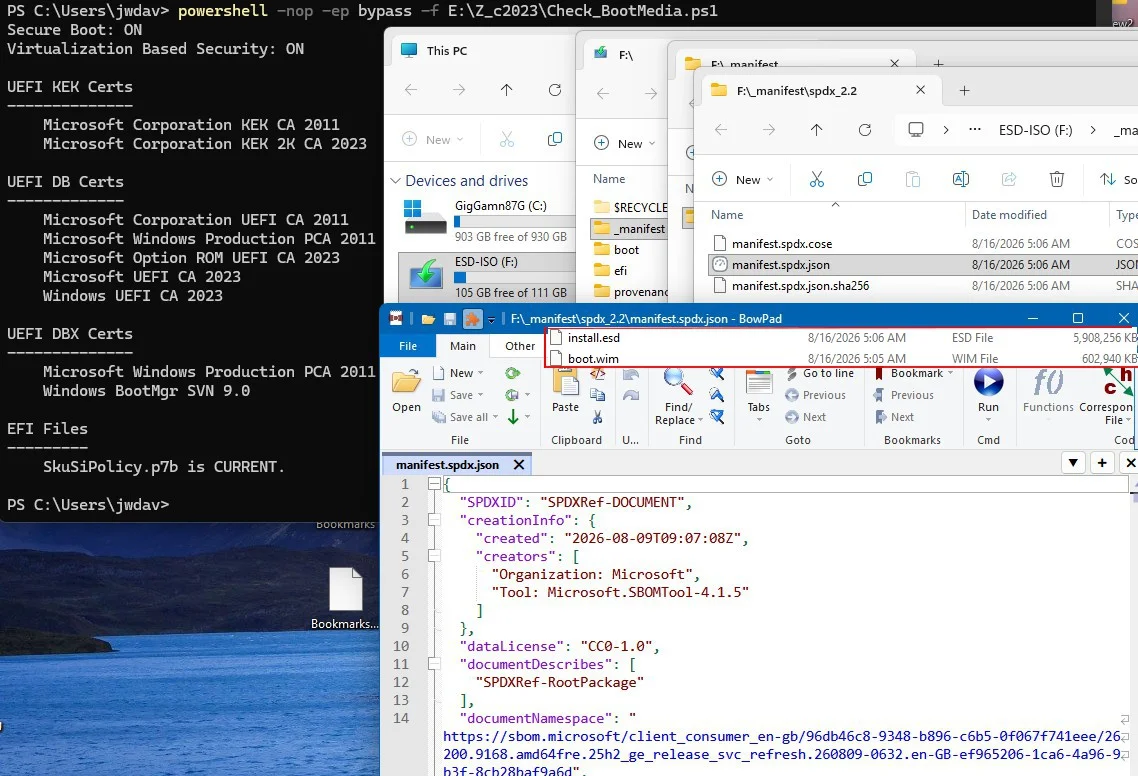Click the green Reload icon in BowPad File group
The height and width of the screenshot is (776, 1138).
coord(512,373)
